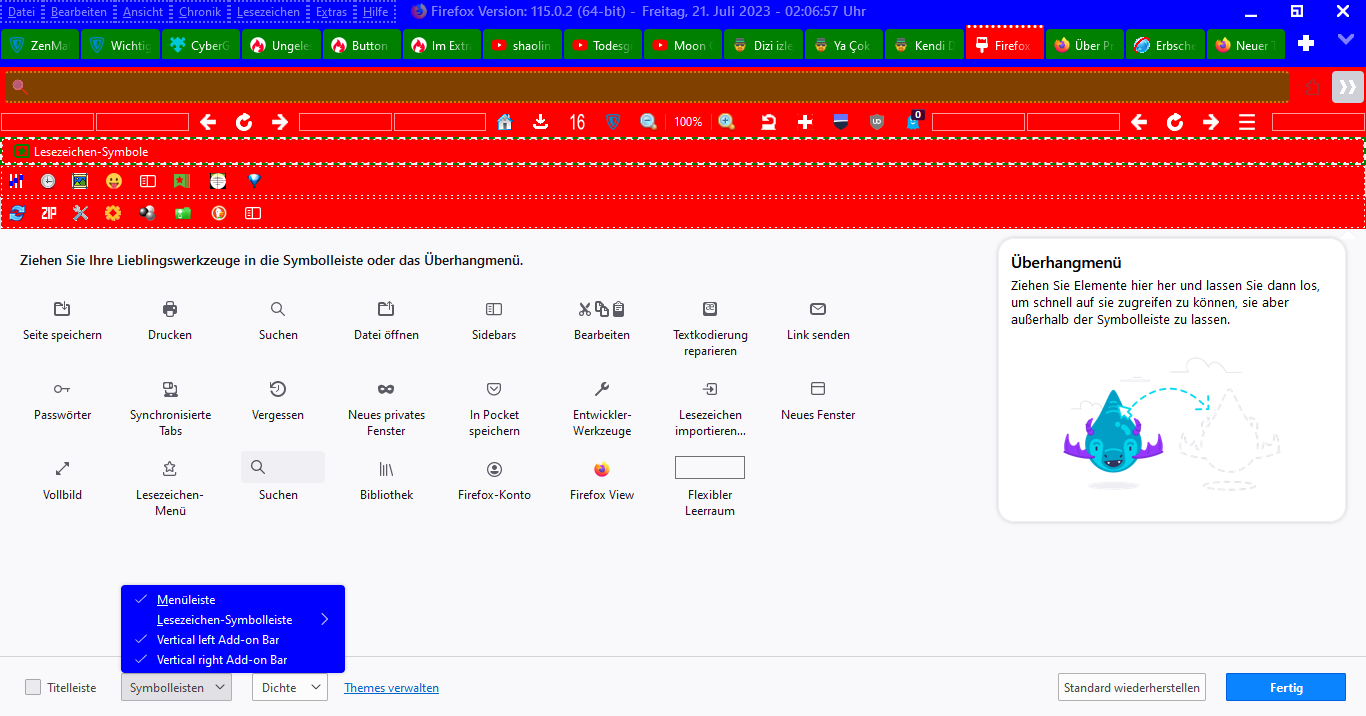1366x716 pixels.
Task: Select the 'Neues privates Fenster' mask item
Action: click(386, 408)
